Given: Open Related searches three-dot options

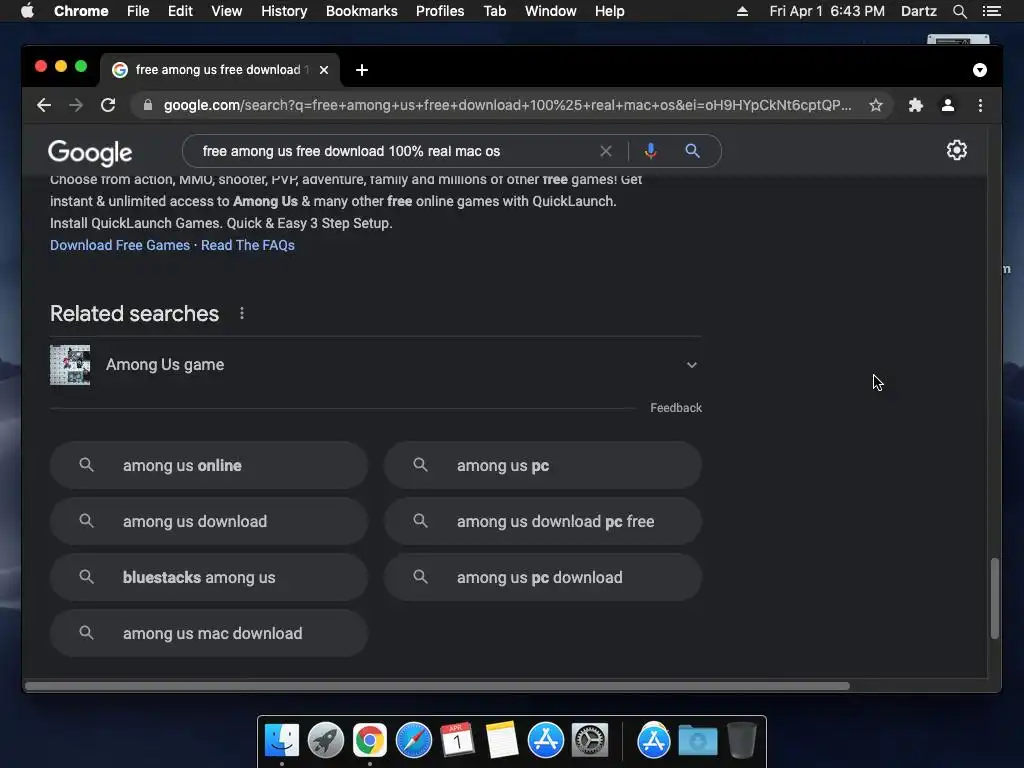Looking at the screenshot, I should click(x=242, y=313).
